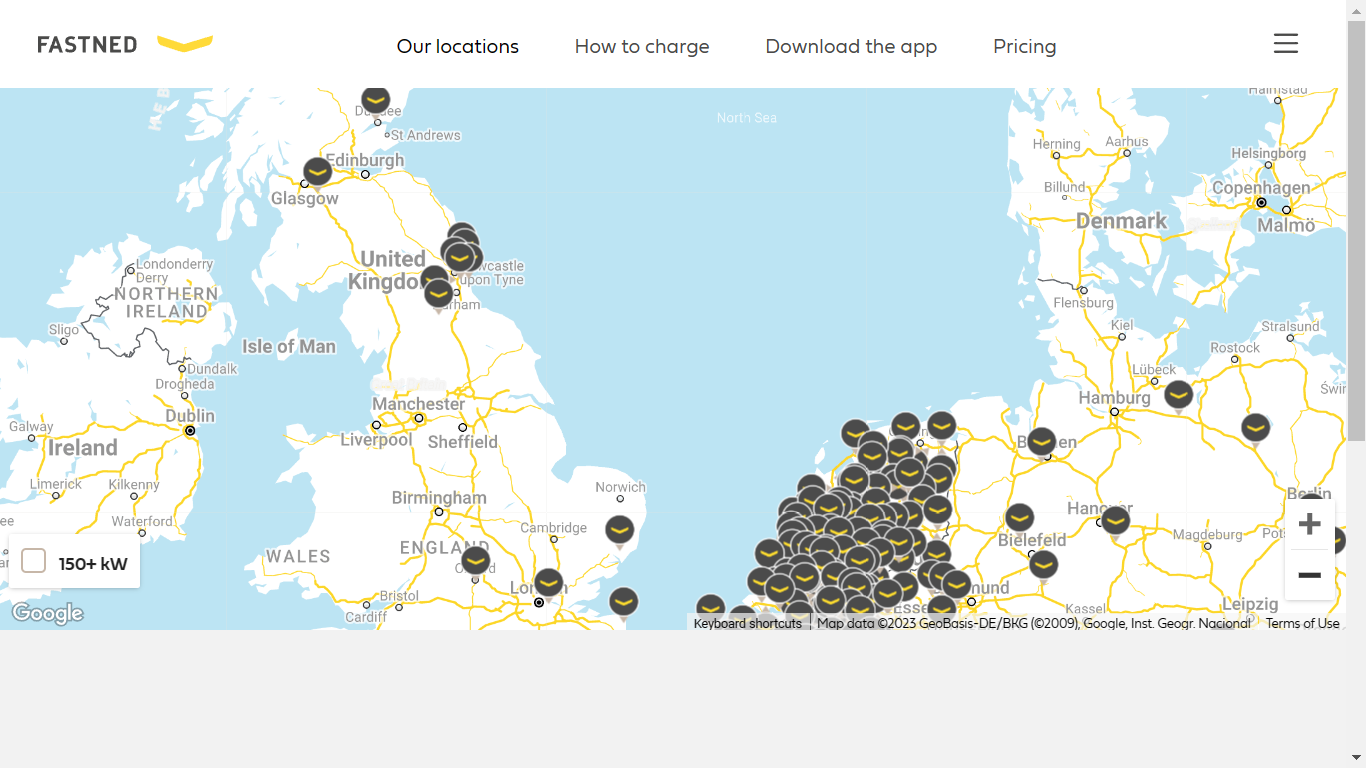Select the station marker near Dundee
This screenshot has width=1366, height=768.
tap(375, 101)
